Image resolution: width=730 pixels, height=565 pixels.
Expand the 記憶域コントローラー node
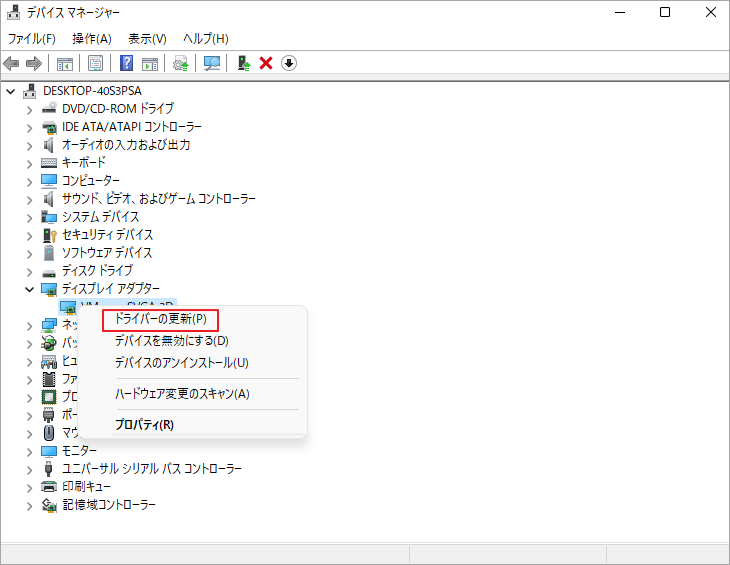tap(30, 506)
